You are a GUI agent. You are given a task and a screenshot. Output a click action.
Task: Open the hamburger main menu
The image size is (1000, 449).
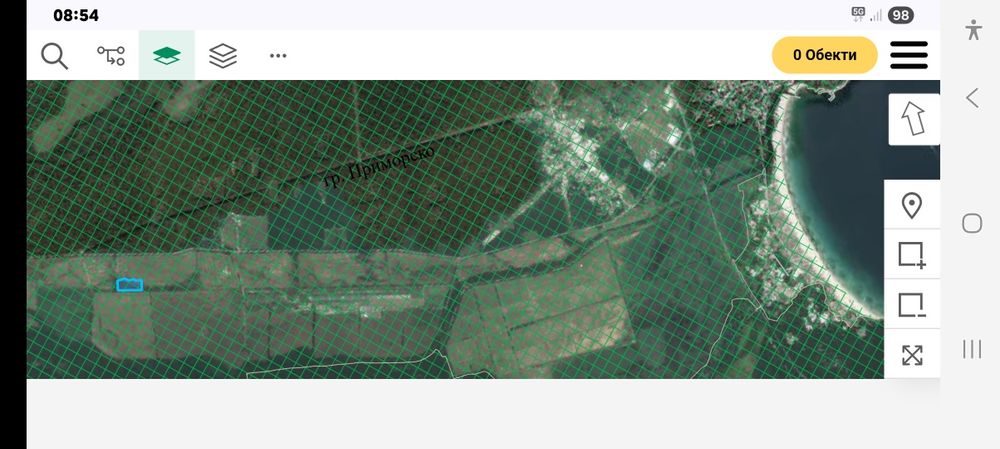click(x=909, y=55)
